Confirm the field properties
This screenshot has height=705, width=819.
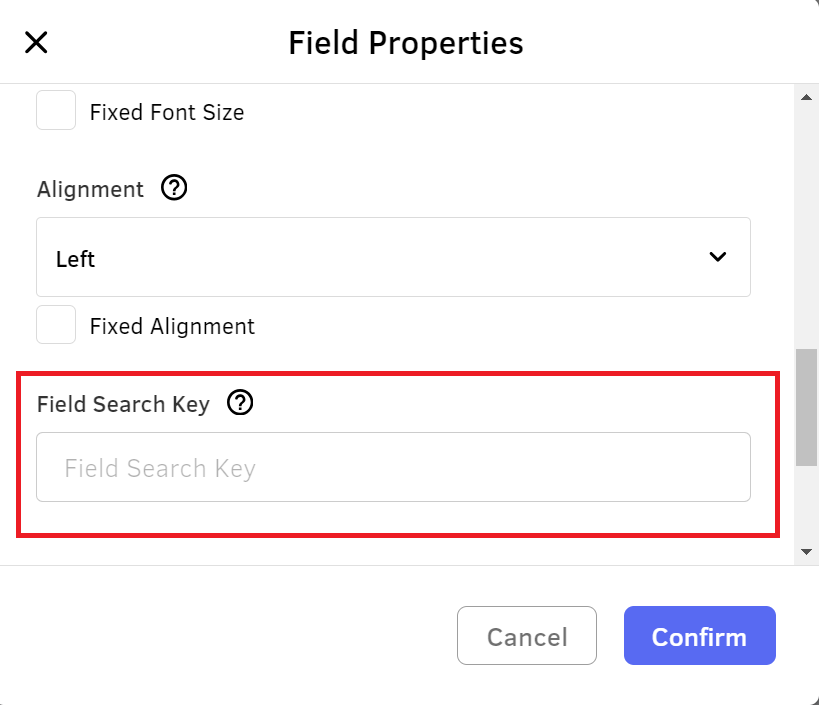click(700, 636)
